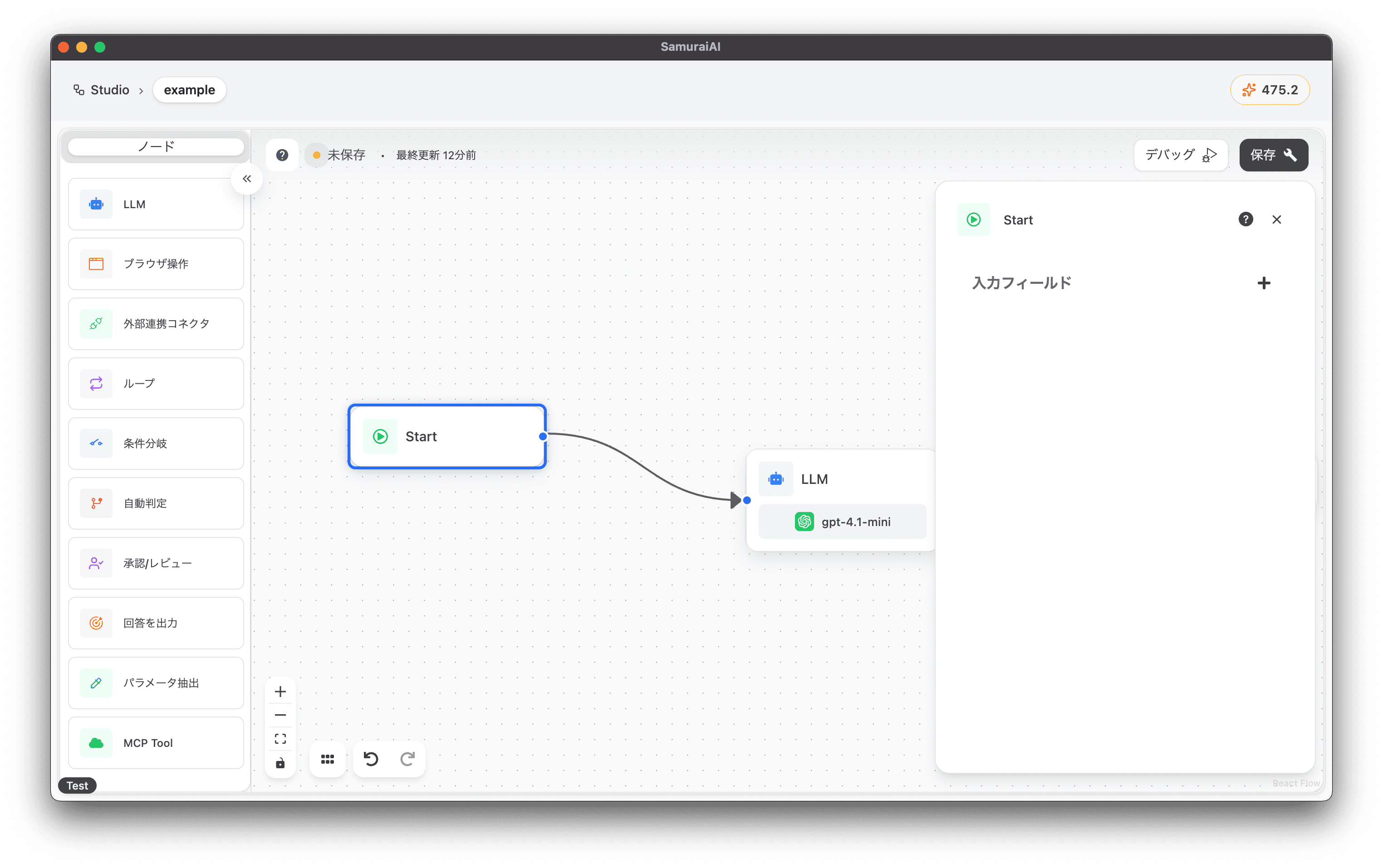Select the gpt-4.1-mini model field
The image size is (1383, 868).
pyautogui.click(x=842, y=521)
